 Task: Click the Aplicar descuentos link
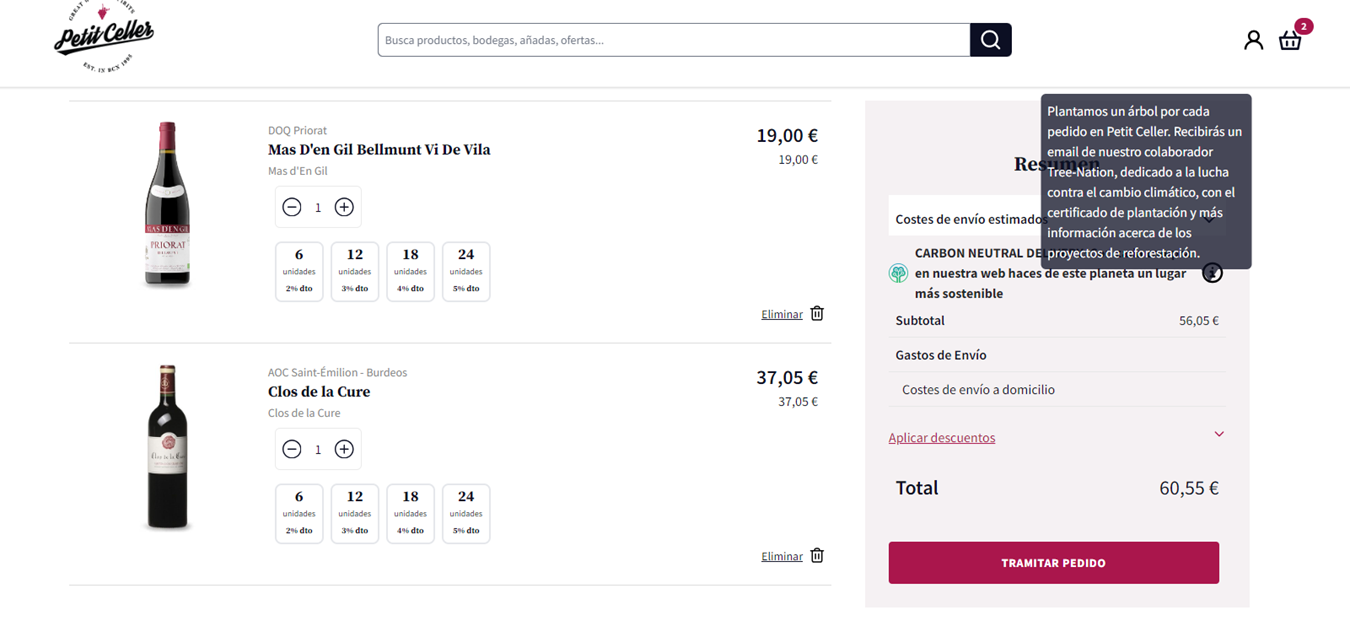(x=942, y=438)
